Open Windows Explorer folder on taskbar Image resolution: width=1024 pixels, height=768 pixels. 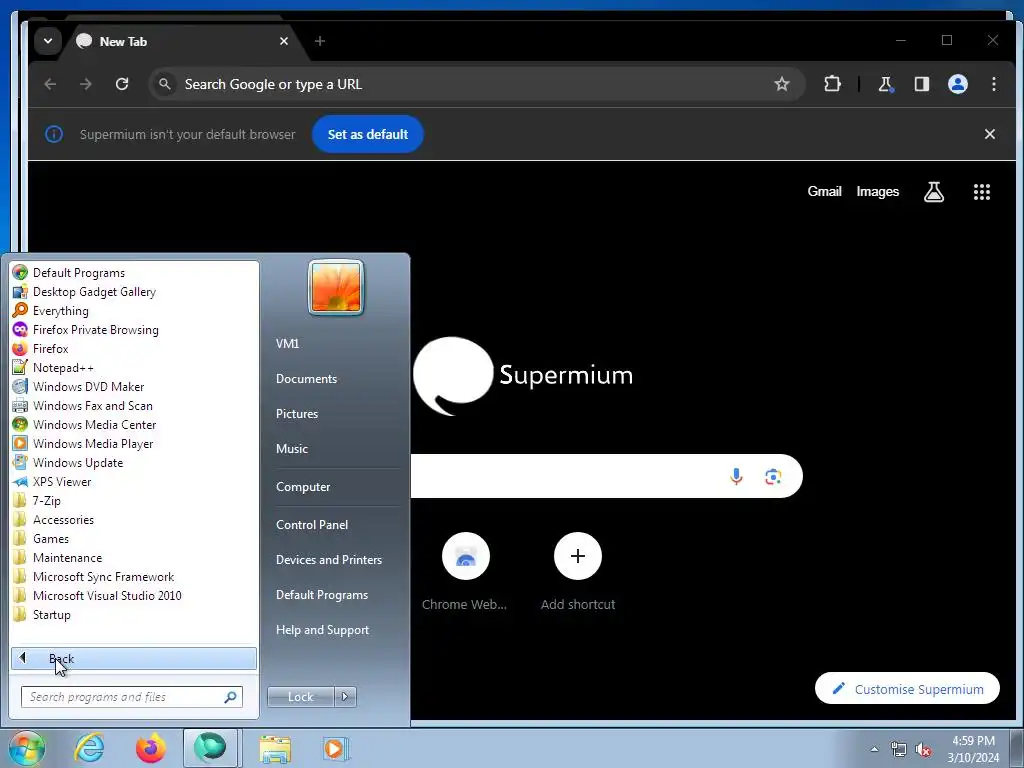pos(275,748)
